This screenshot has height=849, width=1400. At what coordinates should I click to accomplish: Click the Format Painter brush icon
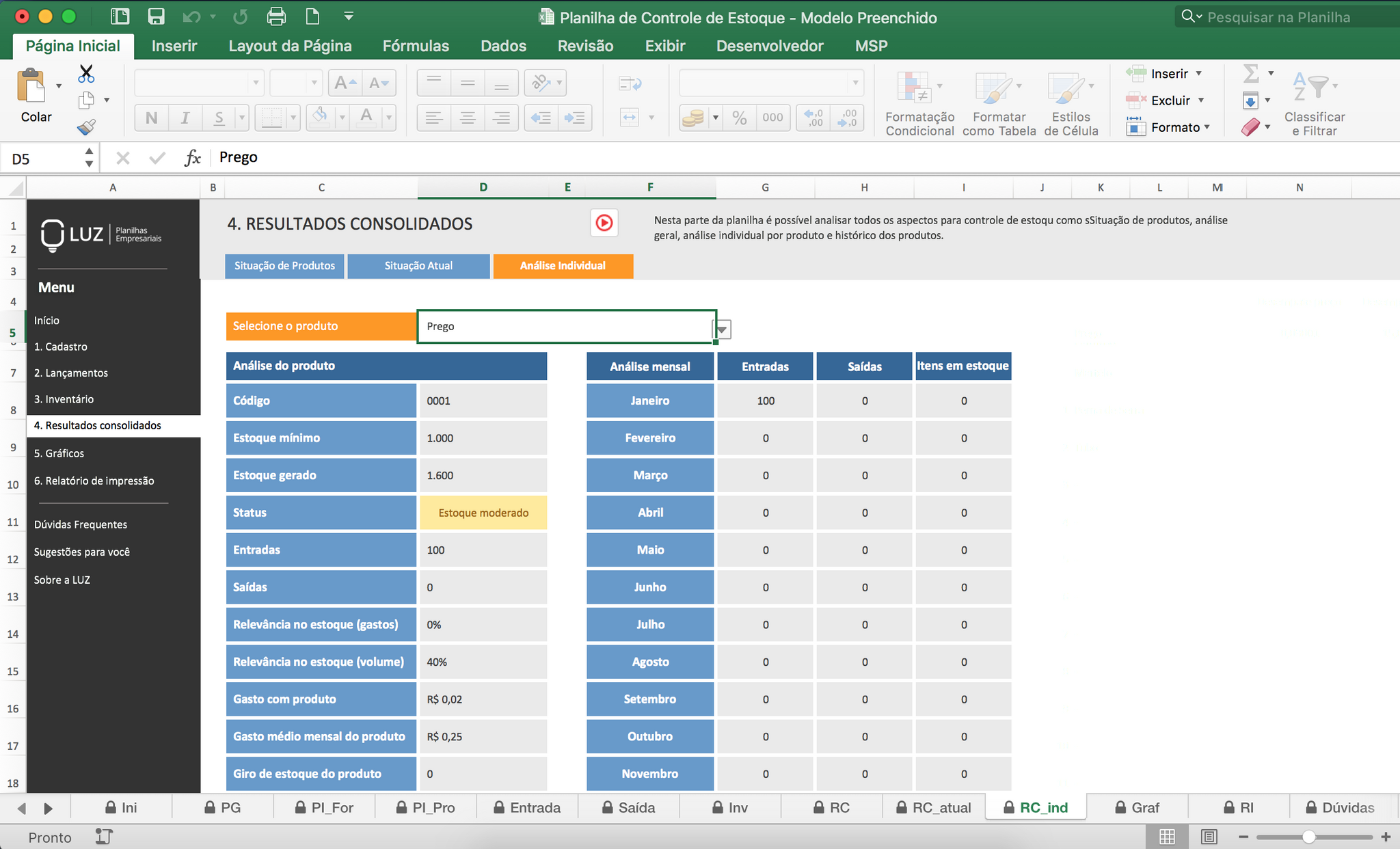pos(86,127)
